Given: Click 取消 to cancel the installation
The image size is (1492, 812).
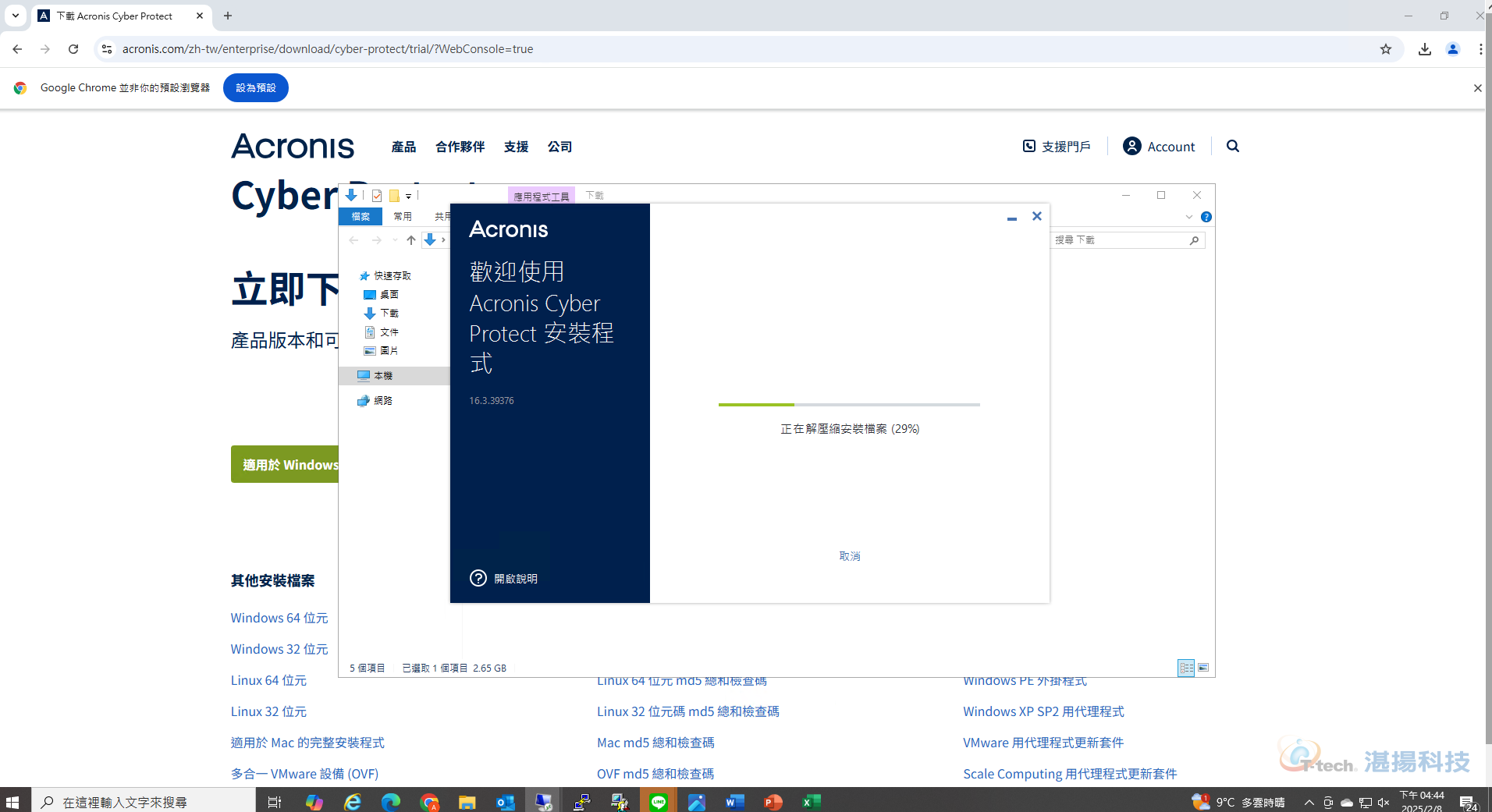Looking at the screenshot, I should tap(849, 556).
